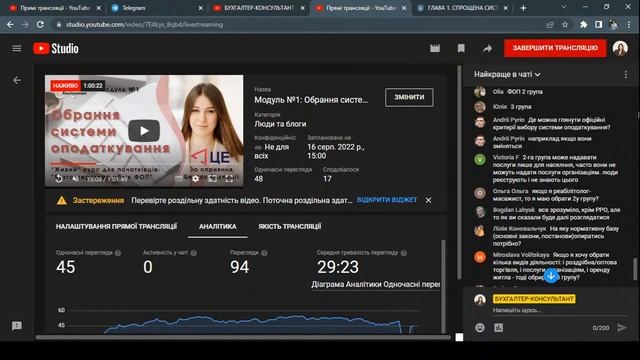Open the ВІДКРИТИ ВІДЖЕТ link
Image resolution: width=640 pixels, height=360 pixels.
pos(387,200)
